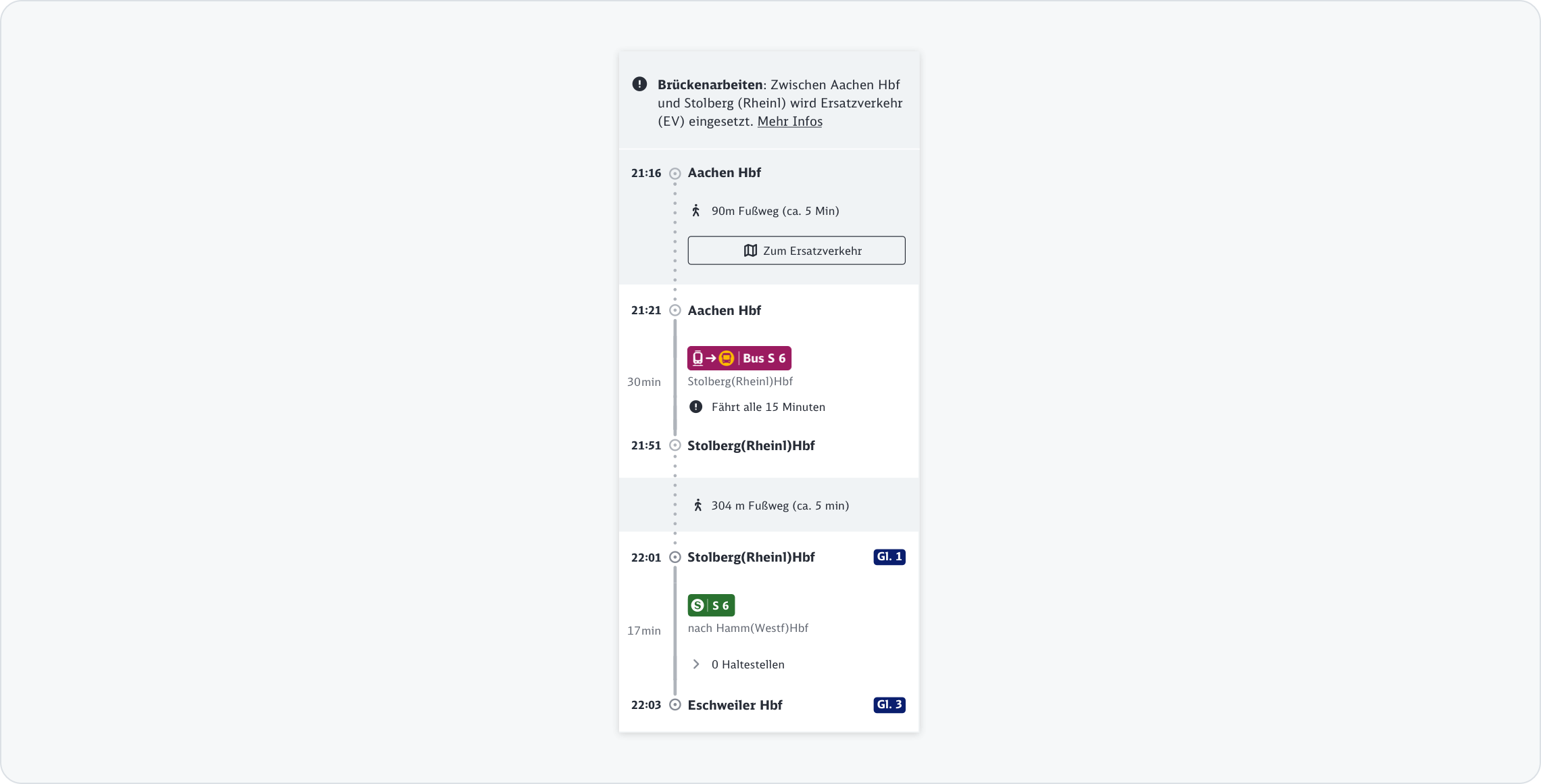This screenshot has width=1541, height=784.
Task: Click the Brückenarbeiten warning exclamation icon
Action: 639,84
